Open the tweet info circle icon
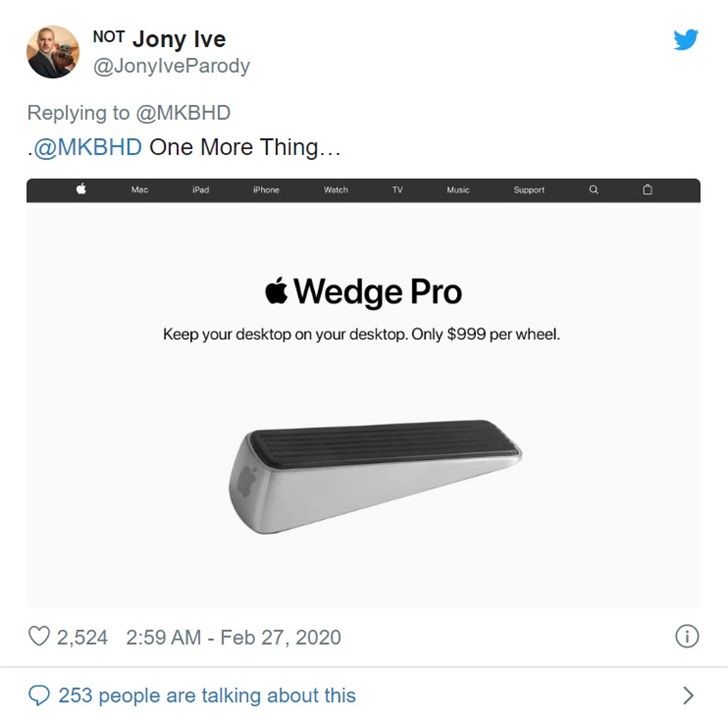The image size is (728, 720). click(x=687, y=636)
